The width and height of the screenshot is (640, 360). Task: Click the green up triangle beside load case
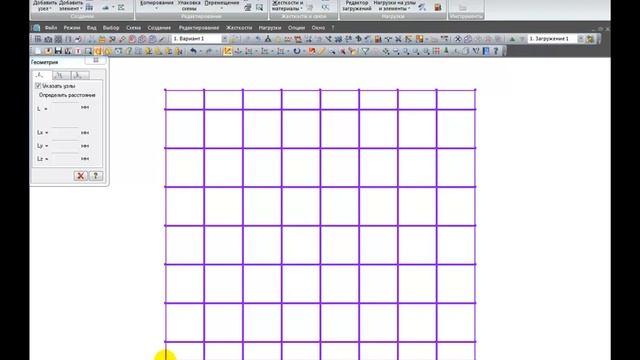point(512,39)
